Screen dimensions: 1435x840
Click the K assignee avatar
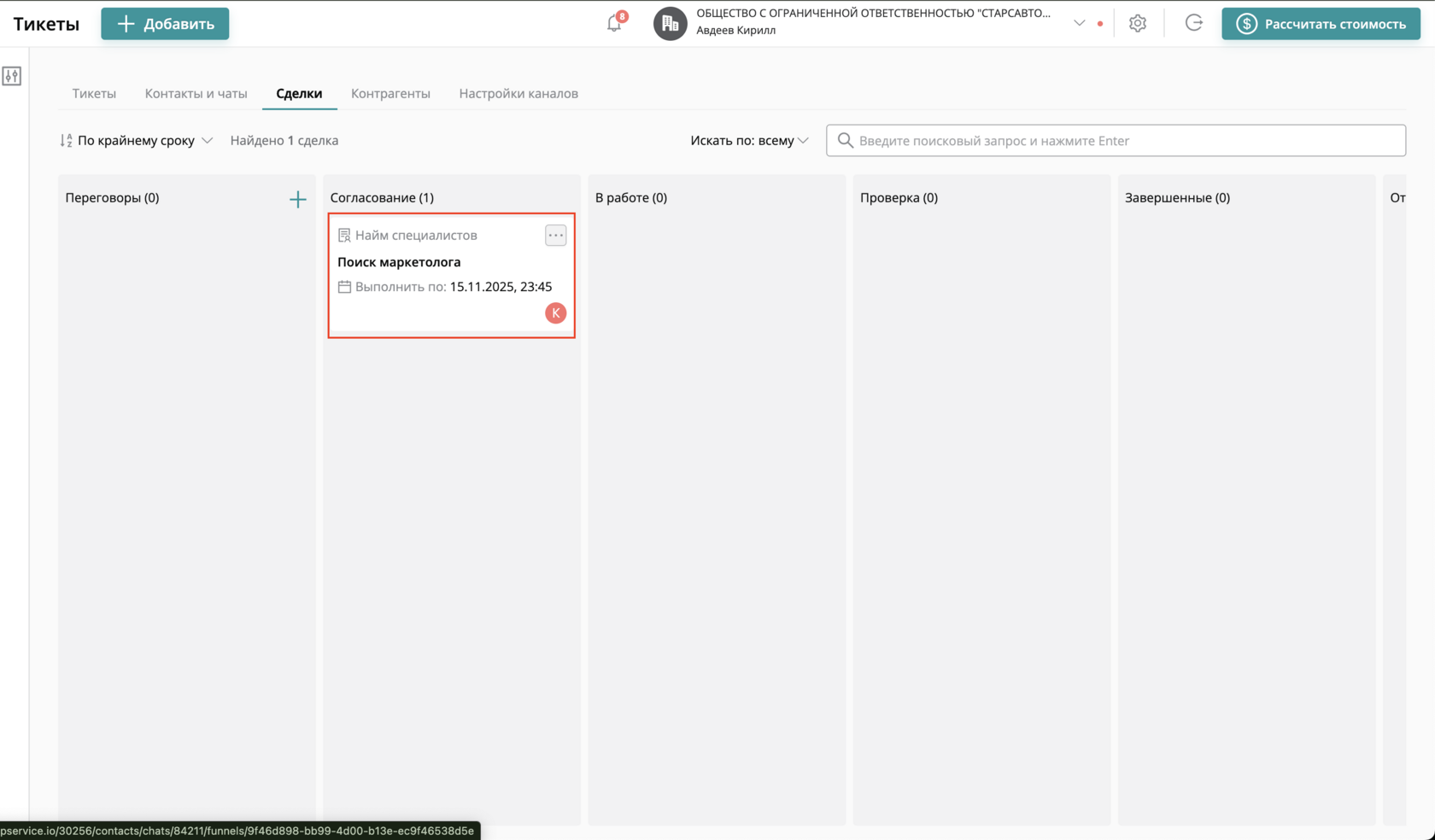pos(555,313)
